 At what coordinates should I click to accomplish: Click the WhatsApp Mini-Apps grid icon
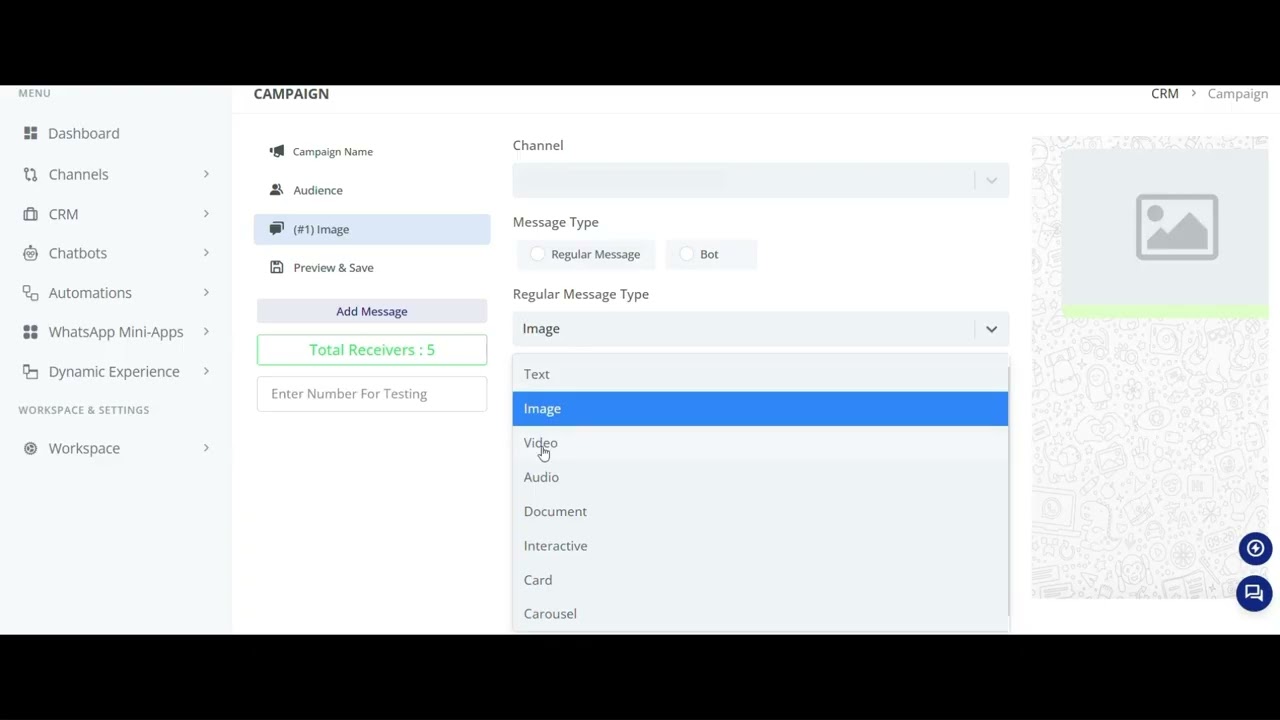[30, 332]
